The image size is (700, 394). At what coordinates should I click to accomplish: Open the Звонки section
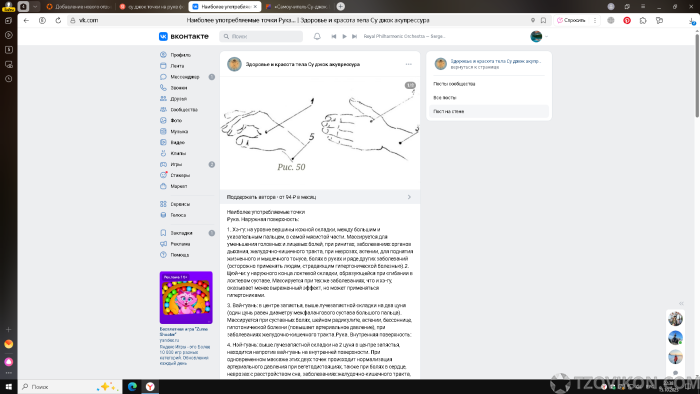[179, 88]
